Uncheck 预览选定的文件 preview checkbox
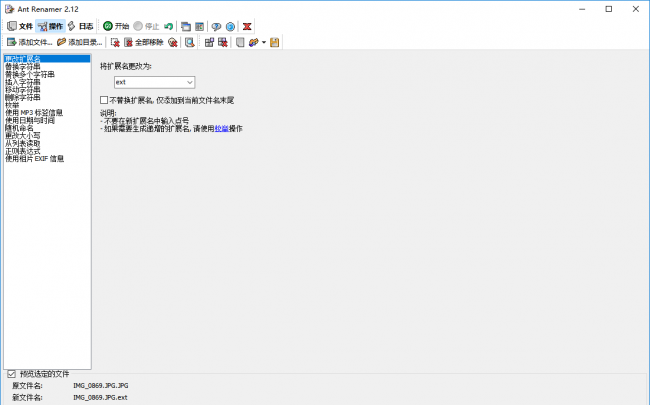Image resolution: width=650 pixels, height=405 pixels. coord(12,374)
